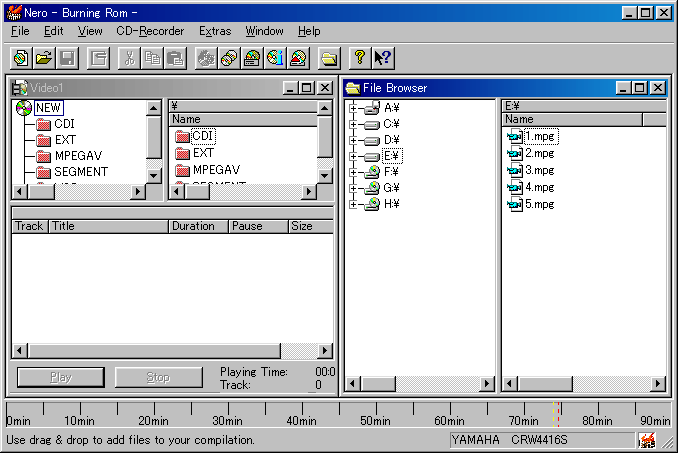
Task: Click the Copy toolbar icon
Action: pyautogui.click(x=152, y=58)
